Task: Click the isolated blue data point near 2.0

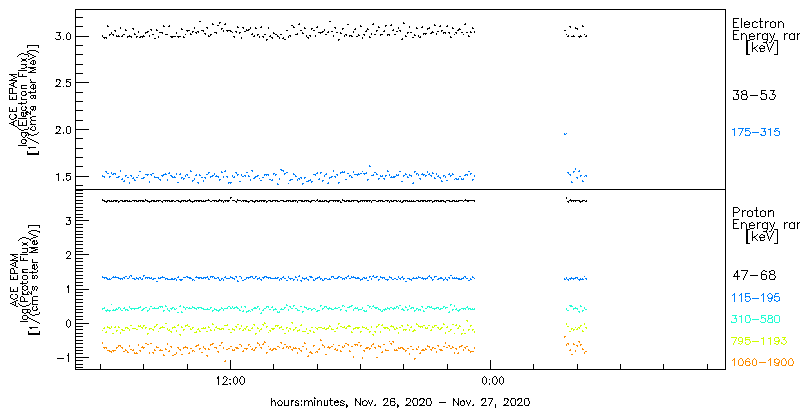Action: [565, 134]
